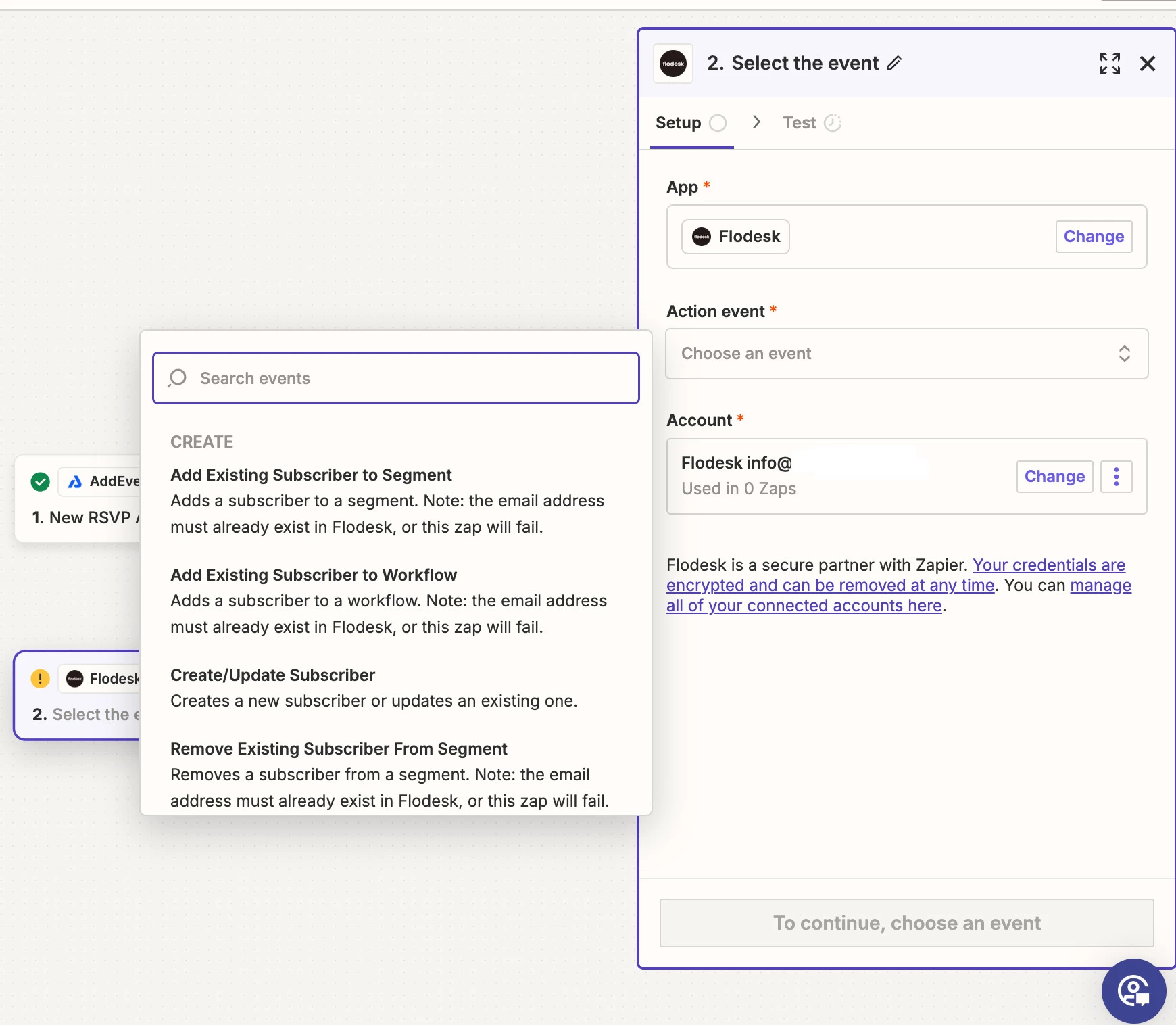Click the Setup status circle icon
1176x1025 pixels.
click(718, 123)
